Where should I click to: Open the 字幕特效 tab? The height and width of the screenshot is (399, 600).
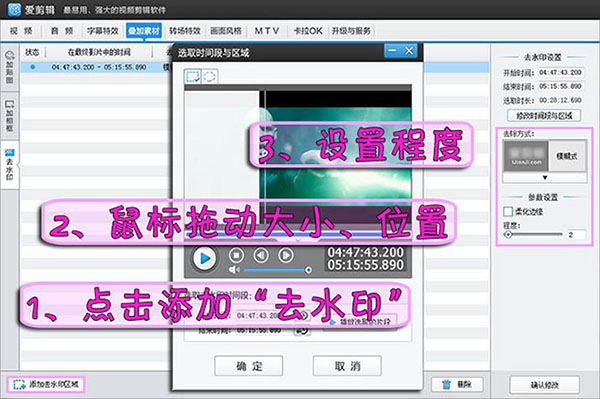(103, 31)
